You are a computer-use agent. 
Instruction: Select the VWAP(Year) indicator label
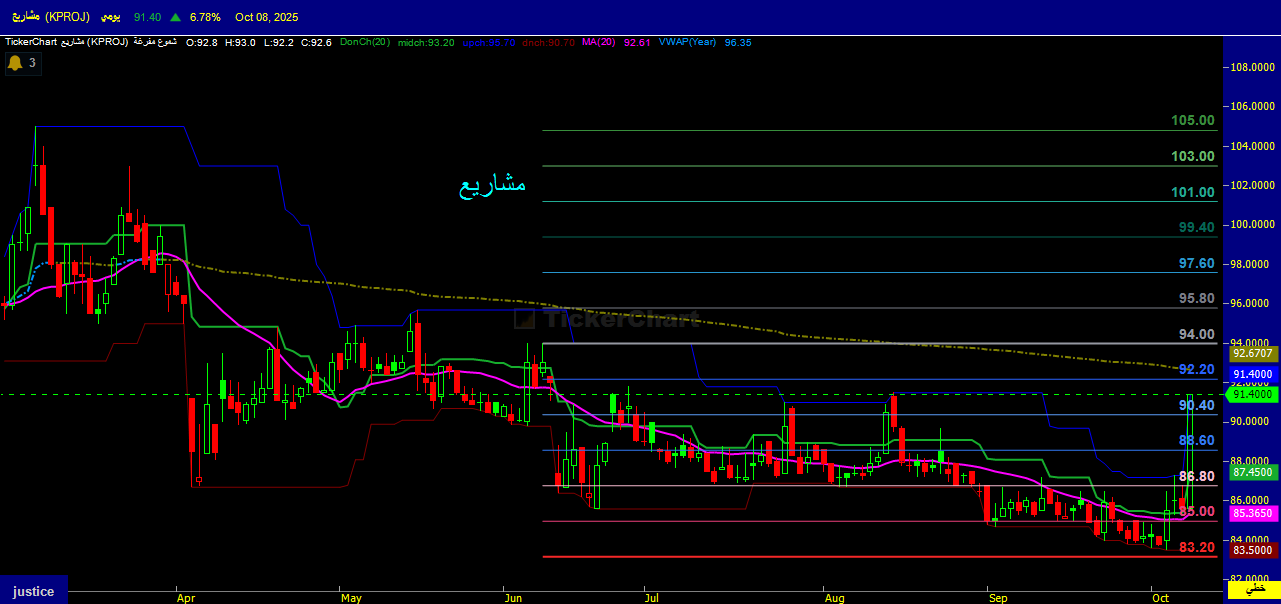(688, 42)
